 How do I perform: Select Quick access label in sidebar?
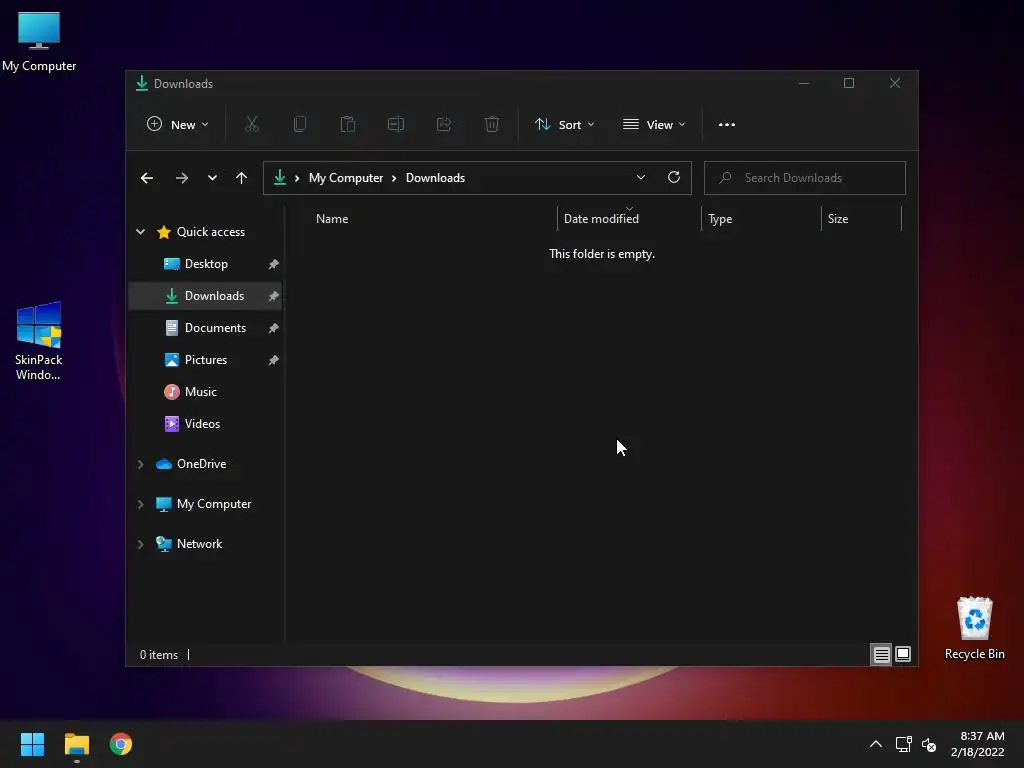click(210, 232)
